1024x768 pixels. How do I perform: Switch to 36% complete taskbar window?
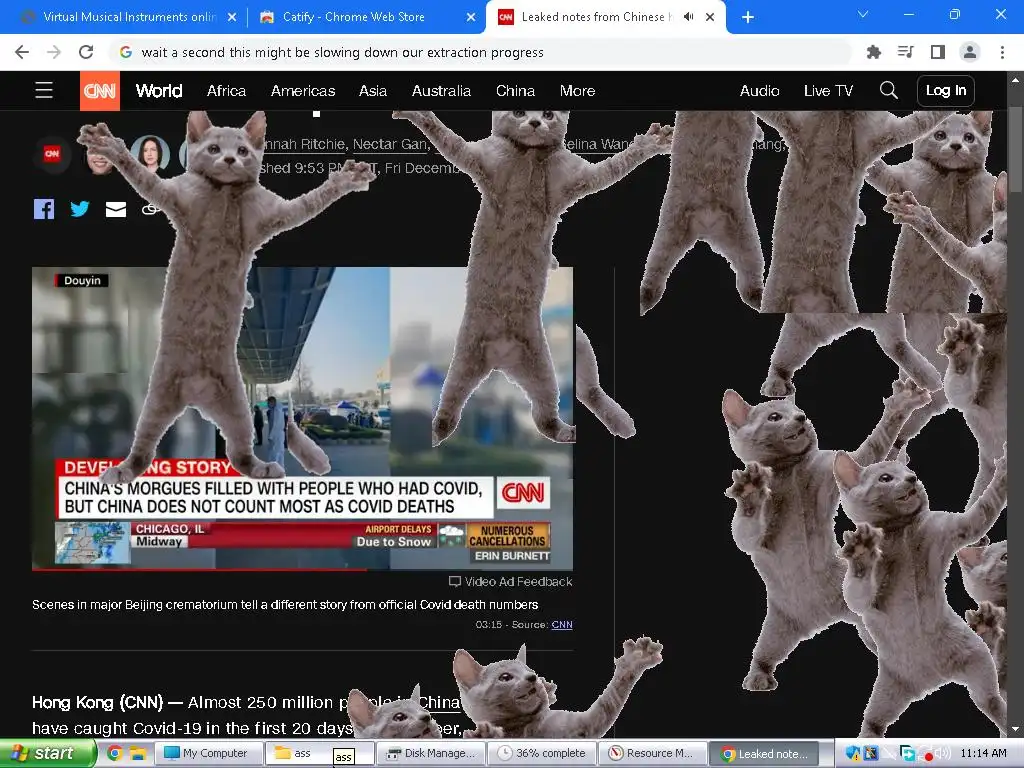542,753
